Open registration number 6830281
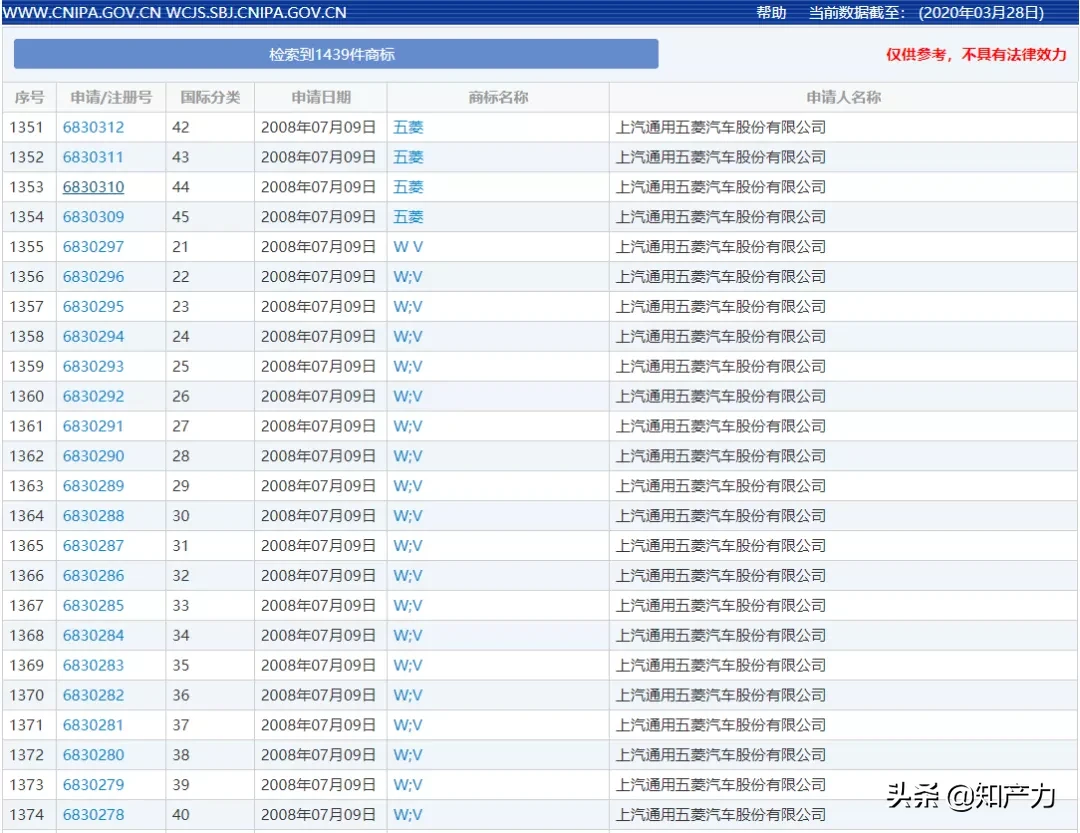Viewport: 1080px width, 833px height. coord(94,726)
